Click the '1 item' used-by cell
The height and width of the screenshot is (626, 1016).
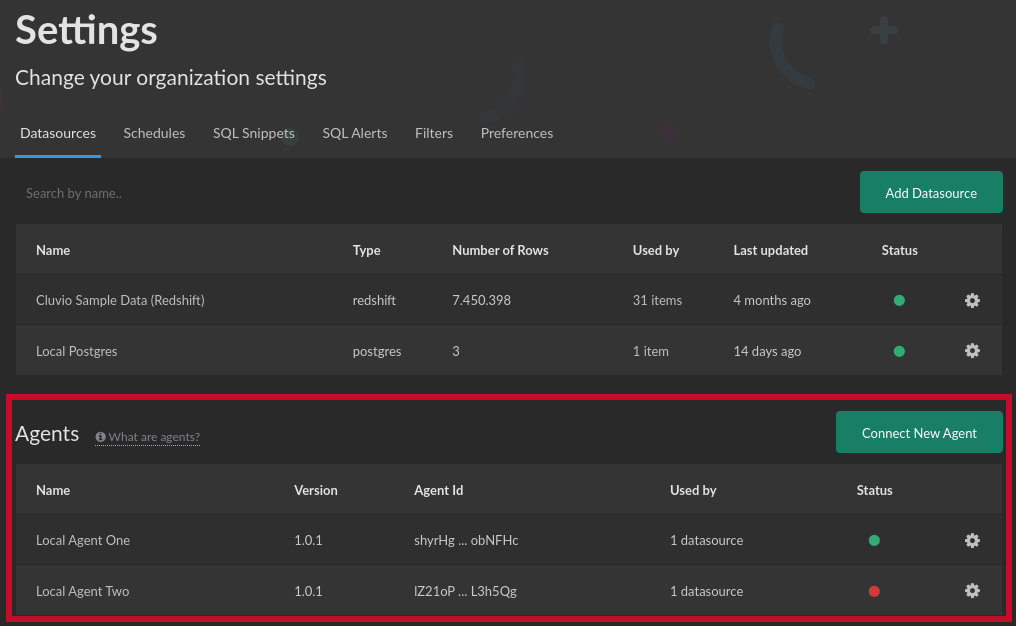pyautogui.click(x=651, y=351)
